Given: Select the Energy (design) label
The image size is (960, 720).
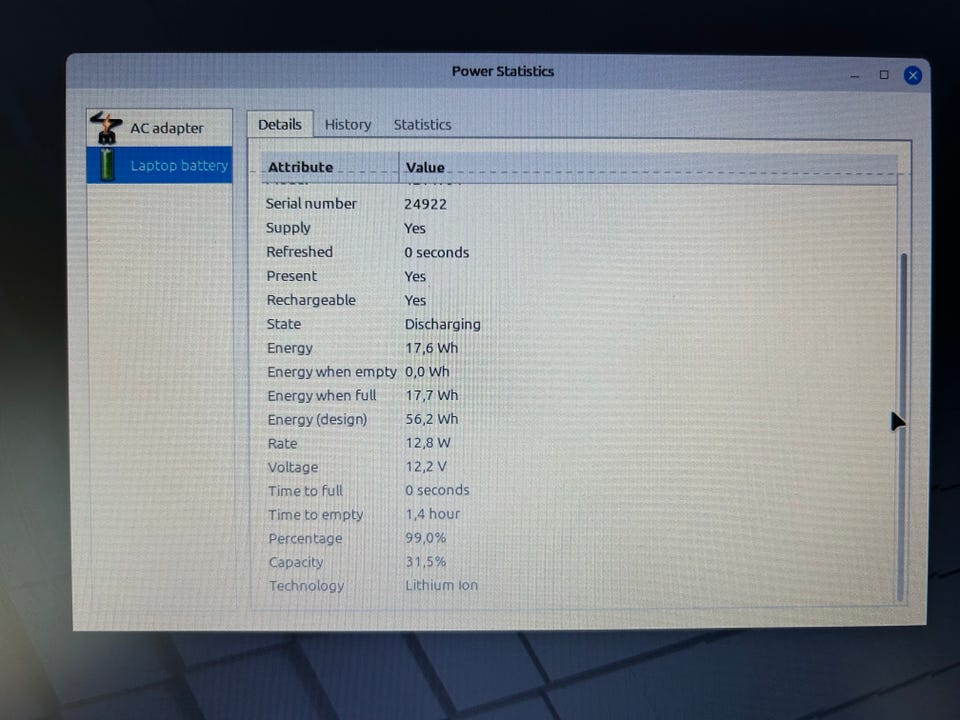Looking at the screenshot, I should coord(317,419).
